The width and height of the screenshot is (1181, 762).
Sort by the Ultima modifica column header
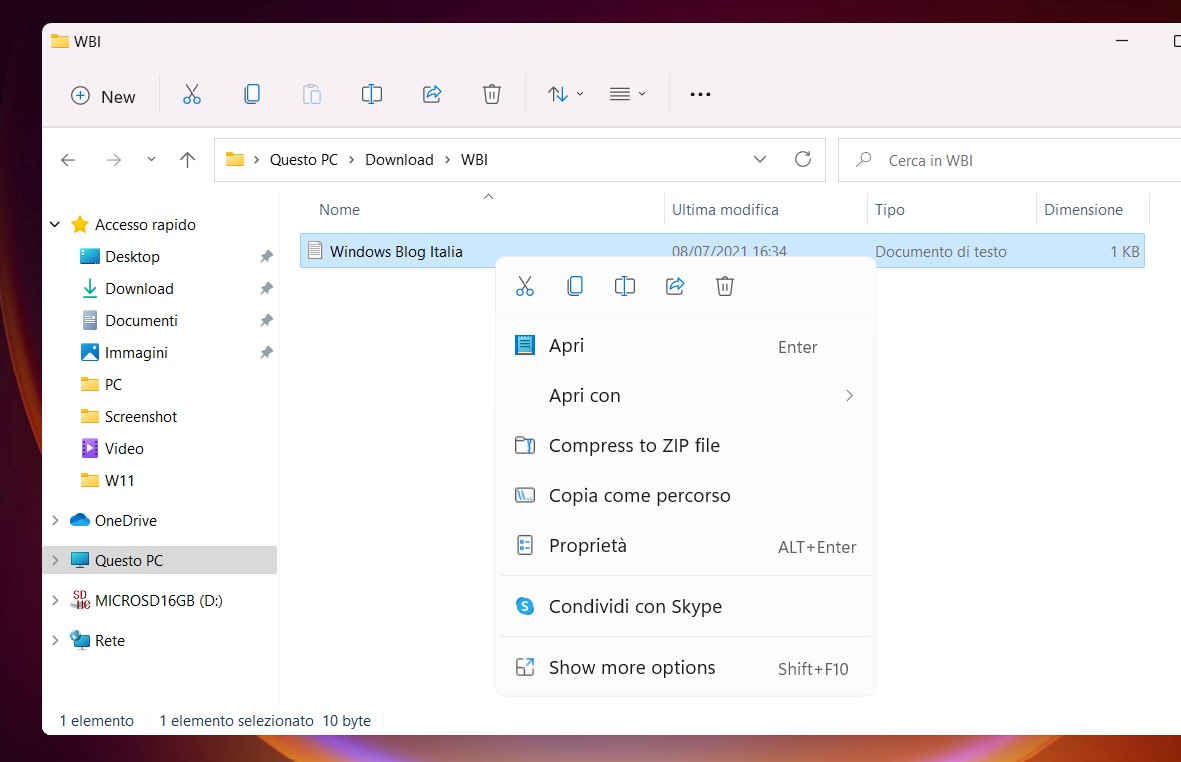[x=725, y=209]
